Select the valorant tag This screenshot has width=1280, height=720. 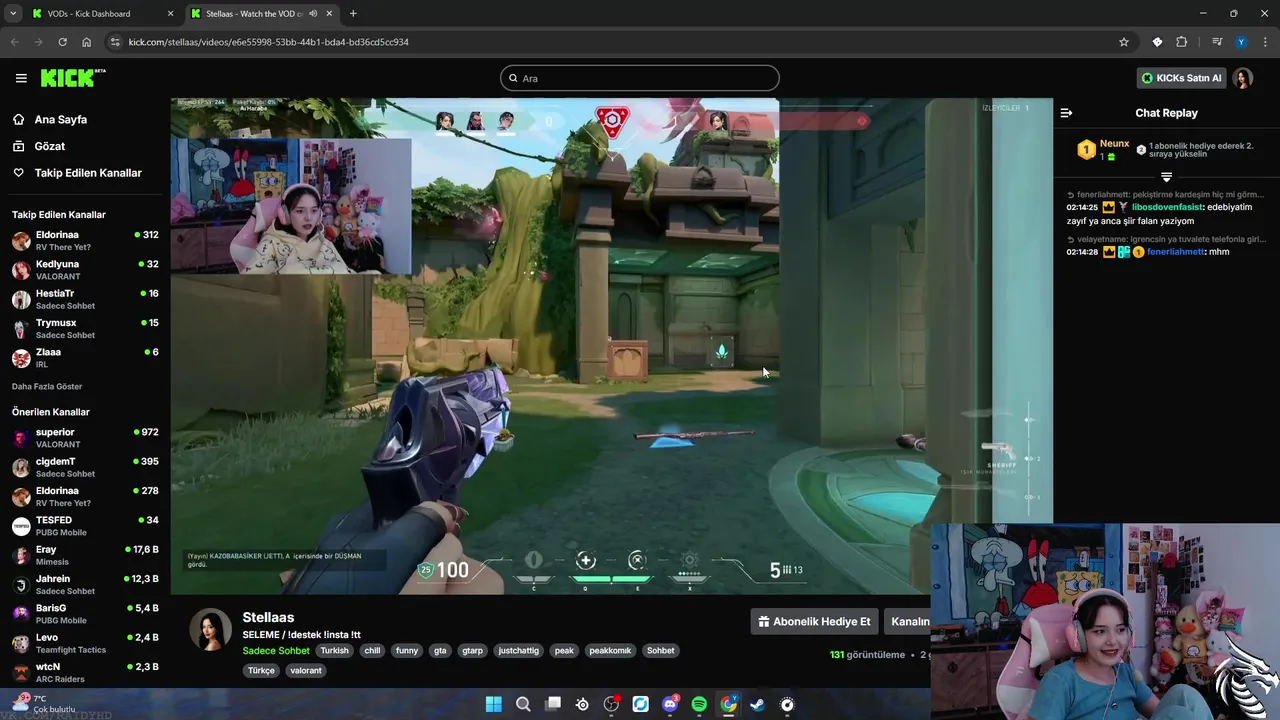(306, 670)
